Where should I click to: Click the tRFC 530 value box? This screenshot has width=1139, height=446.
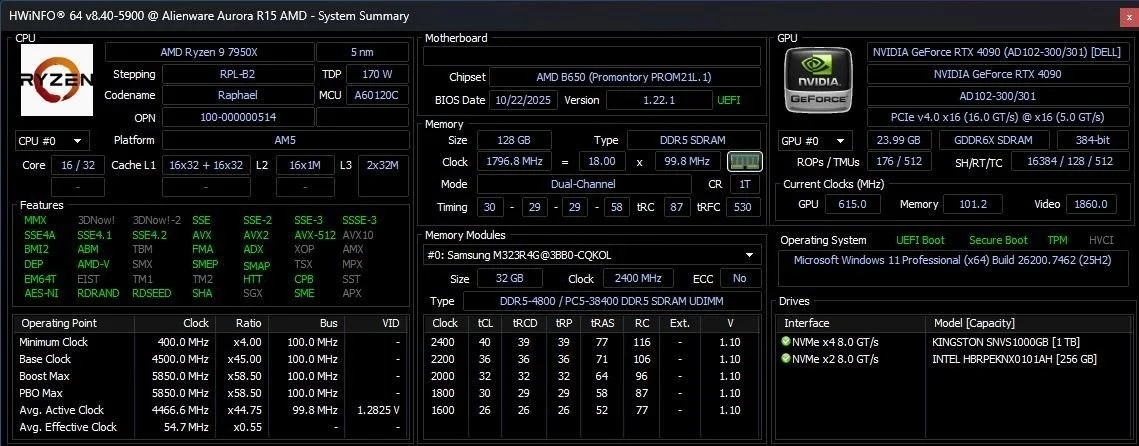point(745,208)
